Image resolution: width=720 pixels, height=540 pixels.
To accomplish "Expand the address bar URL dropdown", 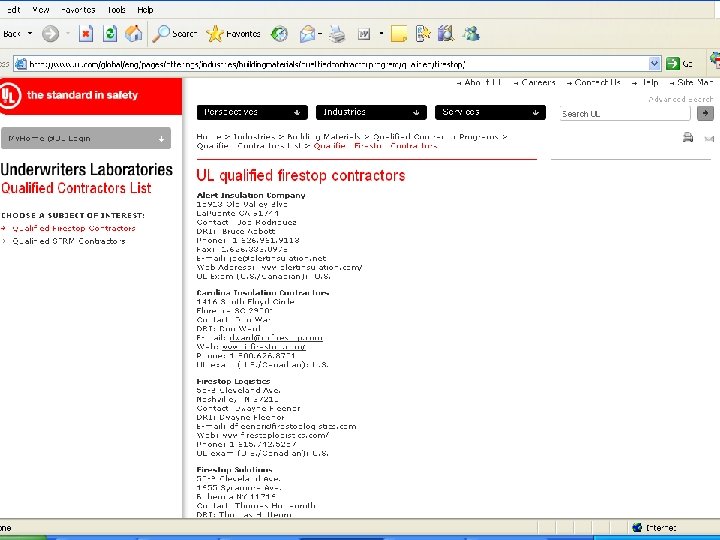I will pyautogui.click(x=654, y=63).
